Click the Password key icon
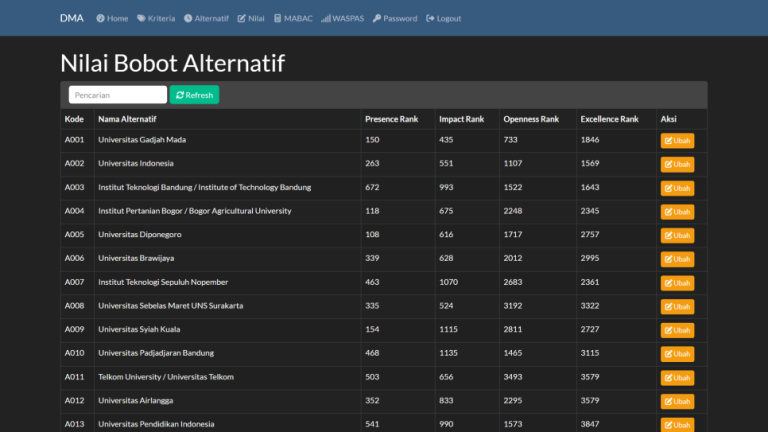 click(x=377, y=18)
